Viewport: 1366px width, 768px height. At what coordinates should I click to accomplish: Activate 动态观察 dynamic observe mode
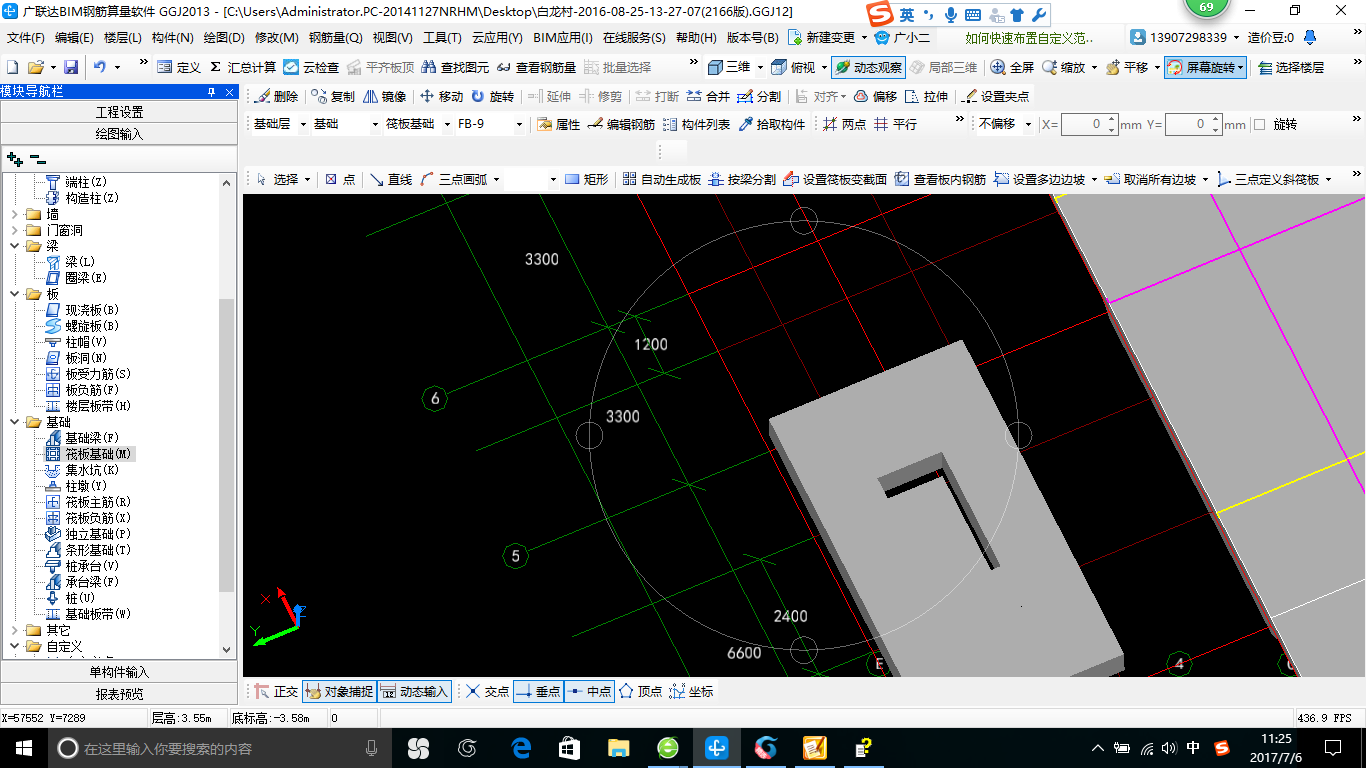tap(867, 67)
